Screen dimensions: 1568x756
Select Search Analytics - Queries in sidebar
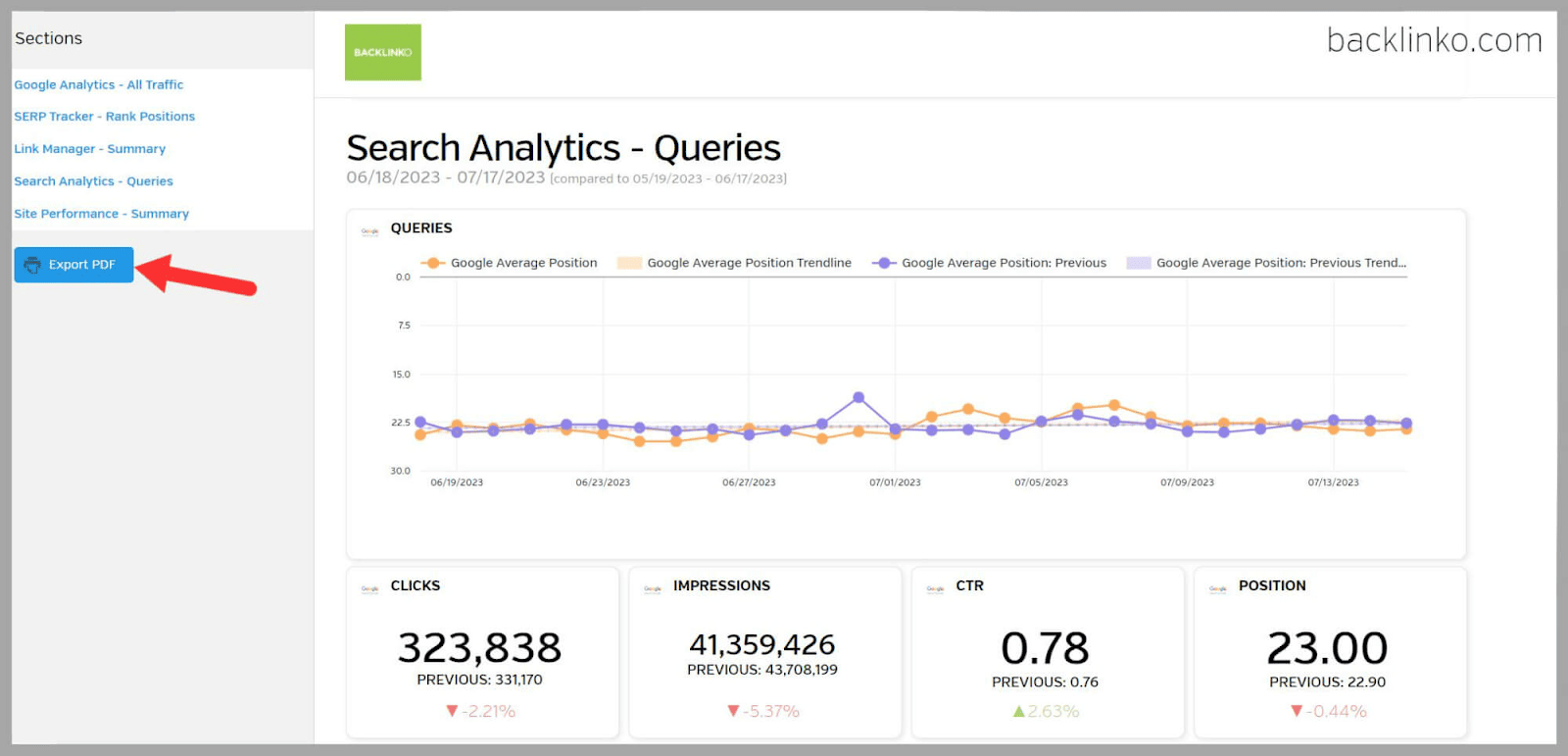point(93,181)
